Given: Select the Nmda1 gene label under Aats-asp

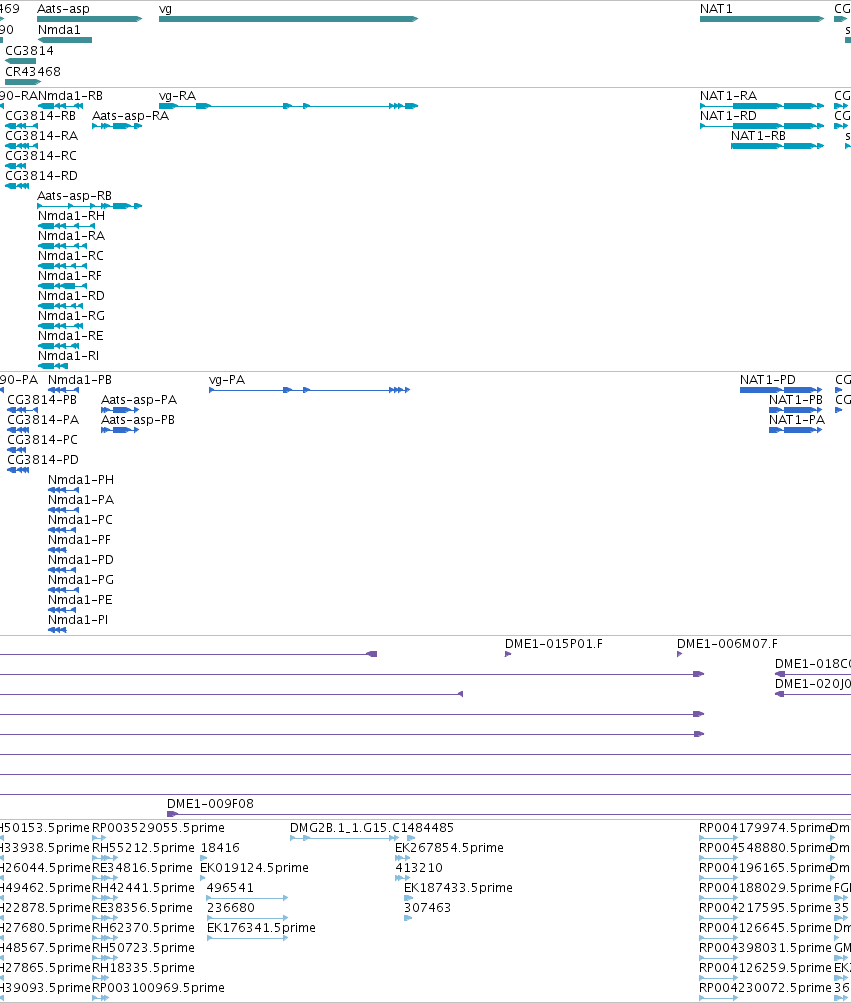Looking at the screenshot, I should (59, 30).
